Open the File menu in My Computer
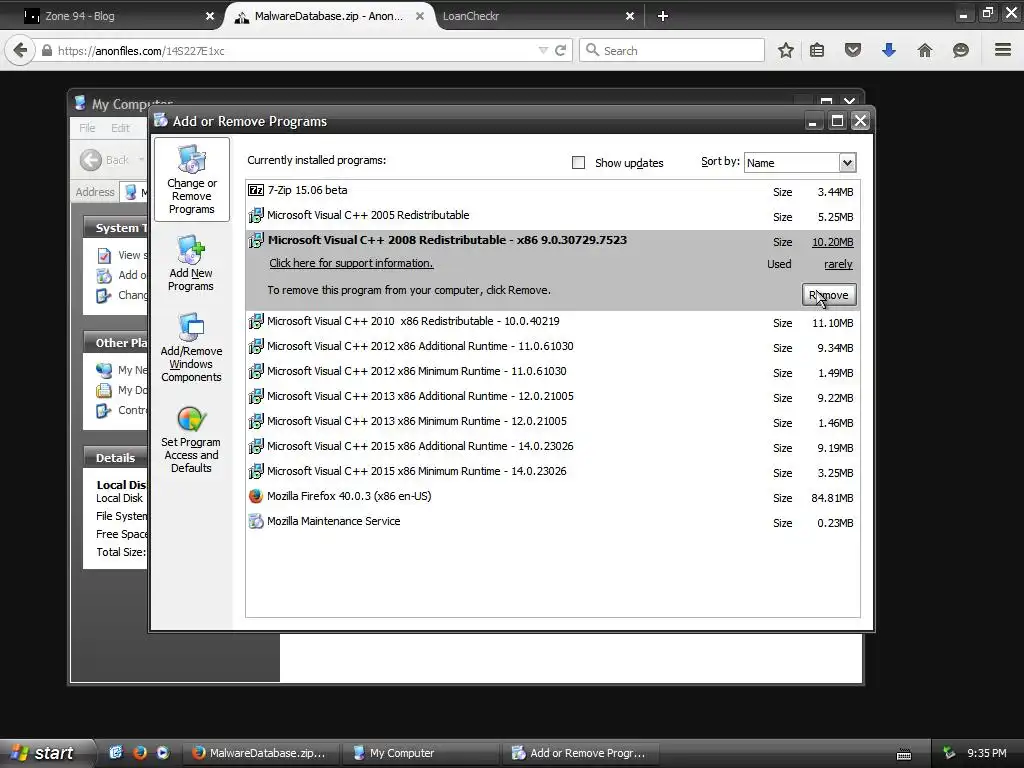 click(87, 128)
